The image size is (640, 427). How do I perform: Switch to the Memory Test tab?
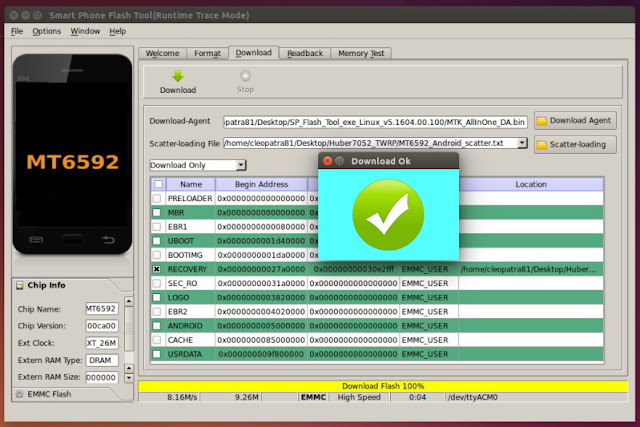coord(361,53)
